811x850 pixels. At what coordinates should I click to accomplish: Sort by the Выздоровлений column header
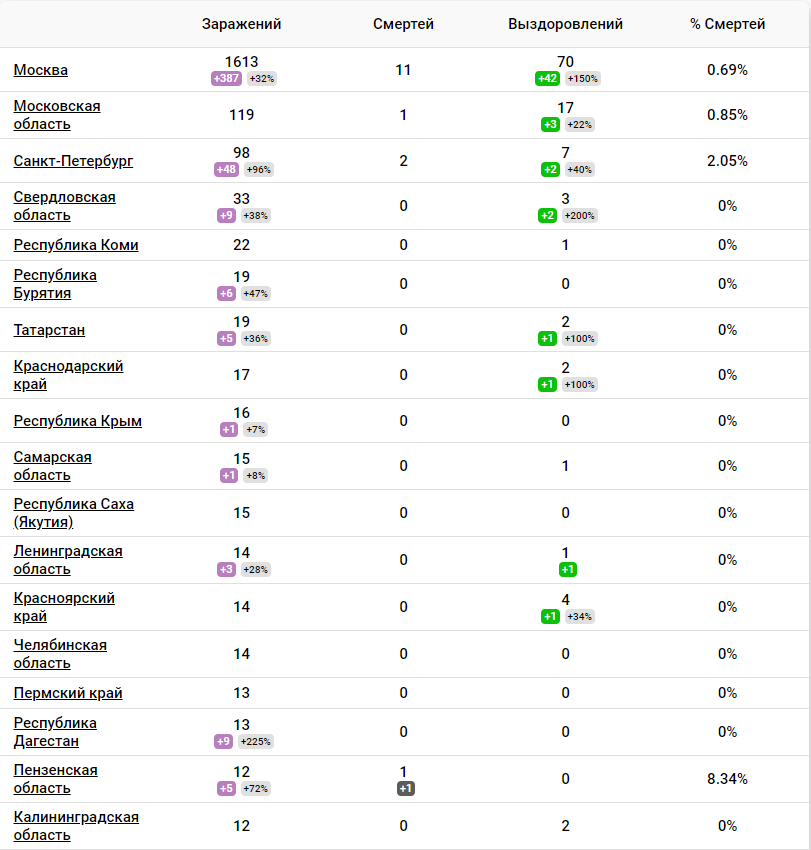click(x=564, y=22)
